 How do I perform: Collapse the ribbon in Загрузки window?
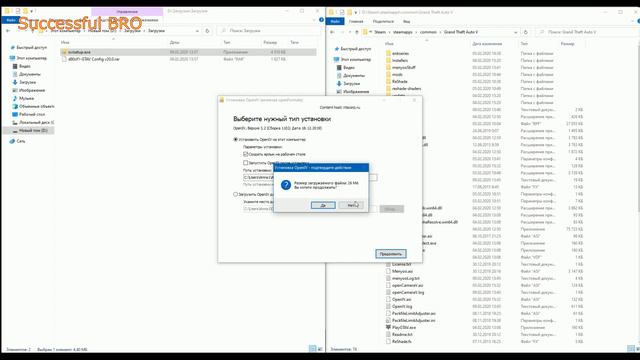(314, 20)
